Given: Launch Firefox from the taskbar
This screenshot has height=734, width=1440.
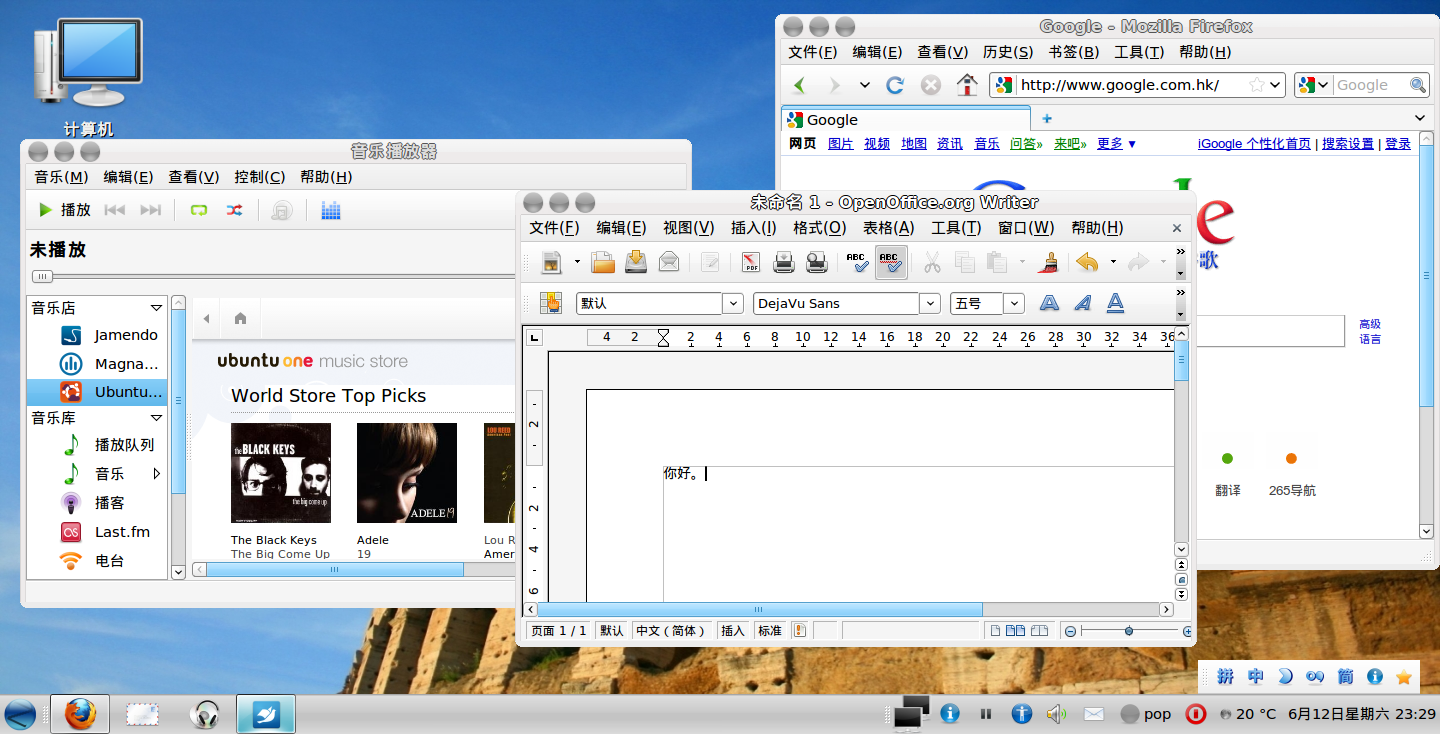Looking at the screenshot, I should [x=80, y=714].
